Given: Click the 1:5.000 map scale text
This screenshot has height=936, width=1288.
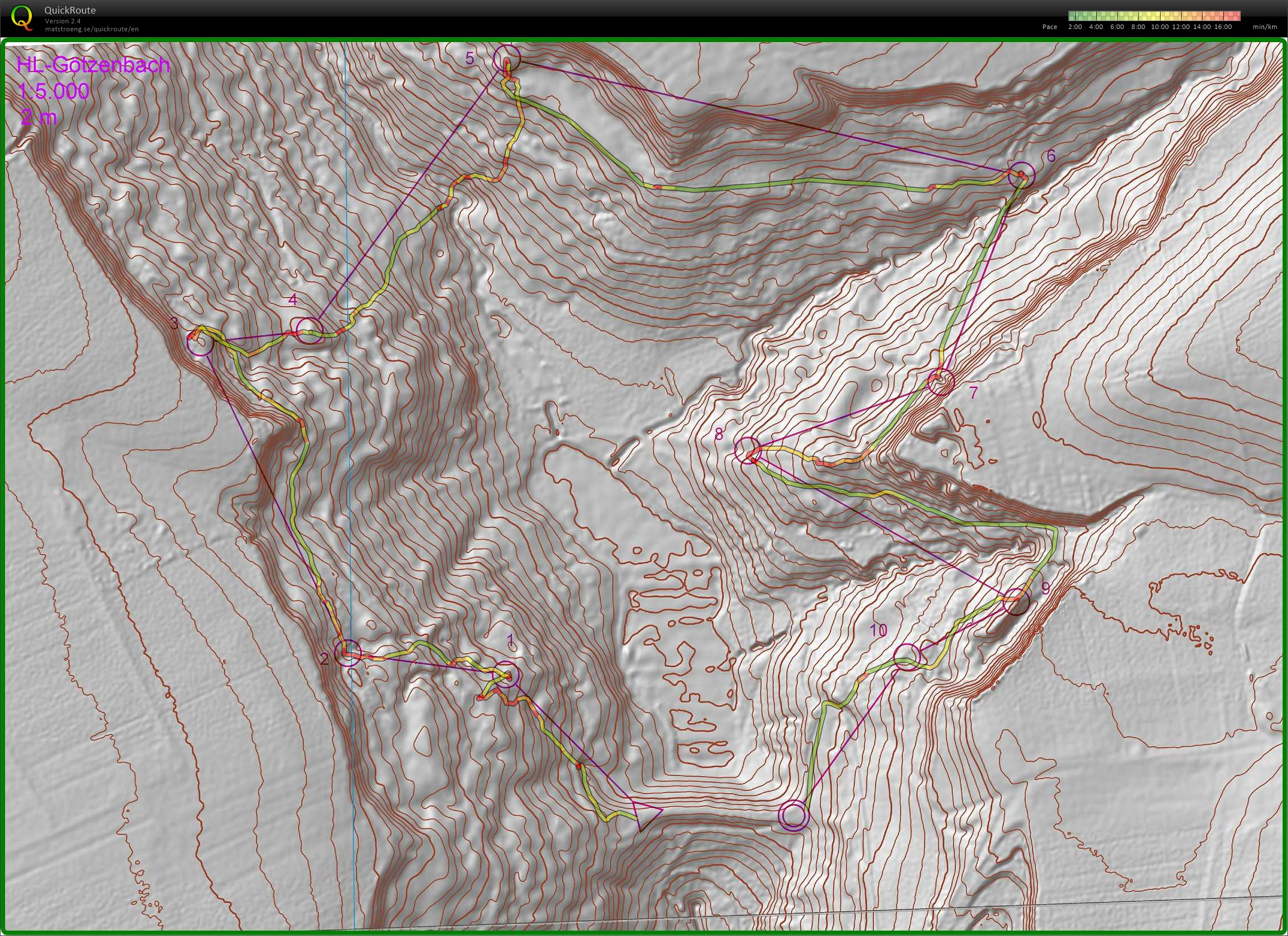Looking at the screenshot, I should point(53,91).
